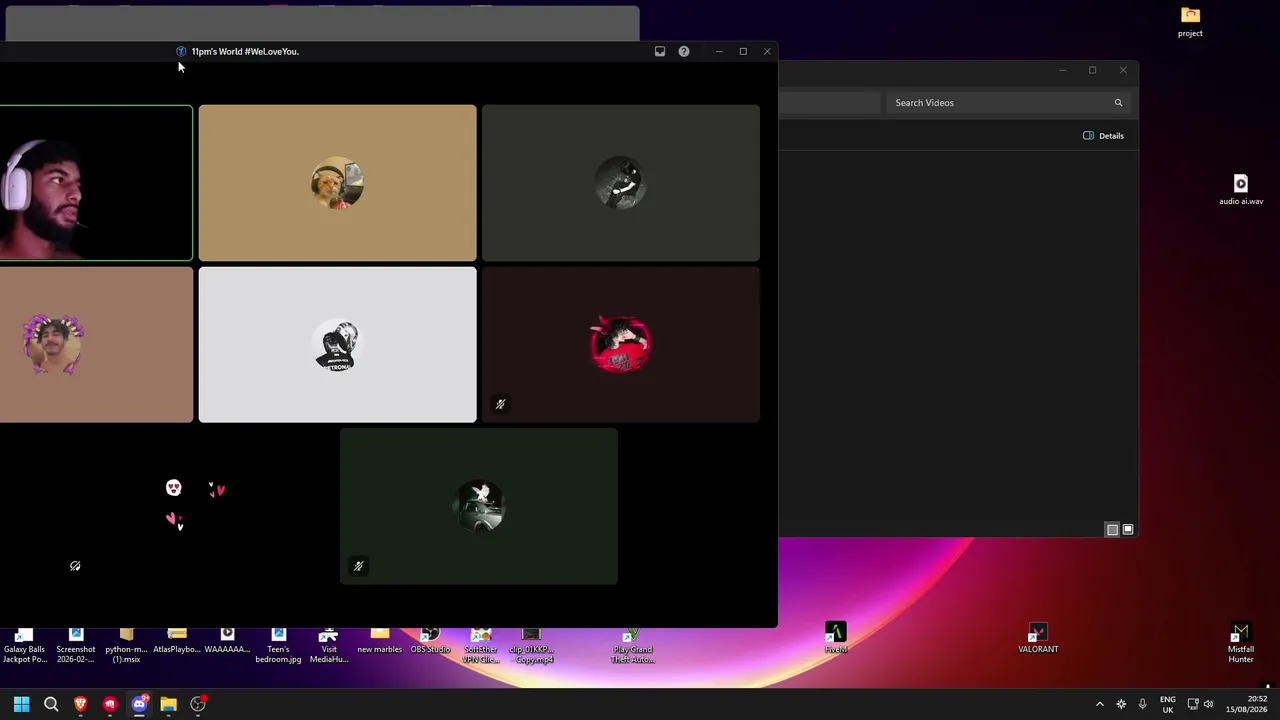This screenshot has height=720, width=1280.
Task: Open the SoftEther VPN Client desktop shortcut
Action: pos(481,646)
